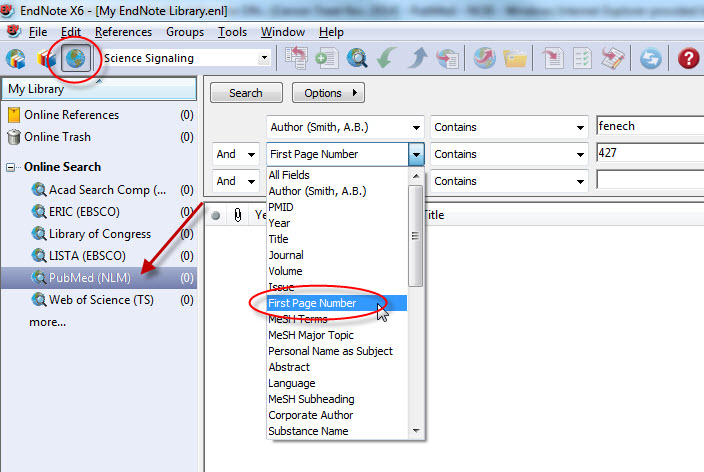Open the Science Signaling style dropdown
Image resolution: width=704 pixels, height=472 pixels.
[x=264, y=57]
